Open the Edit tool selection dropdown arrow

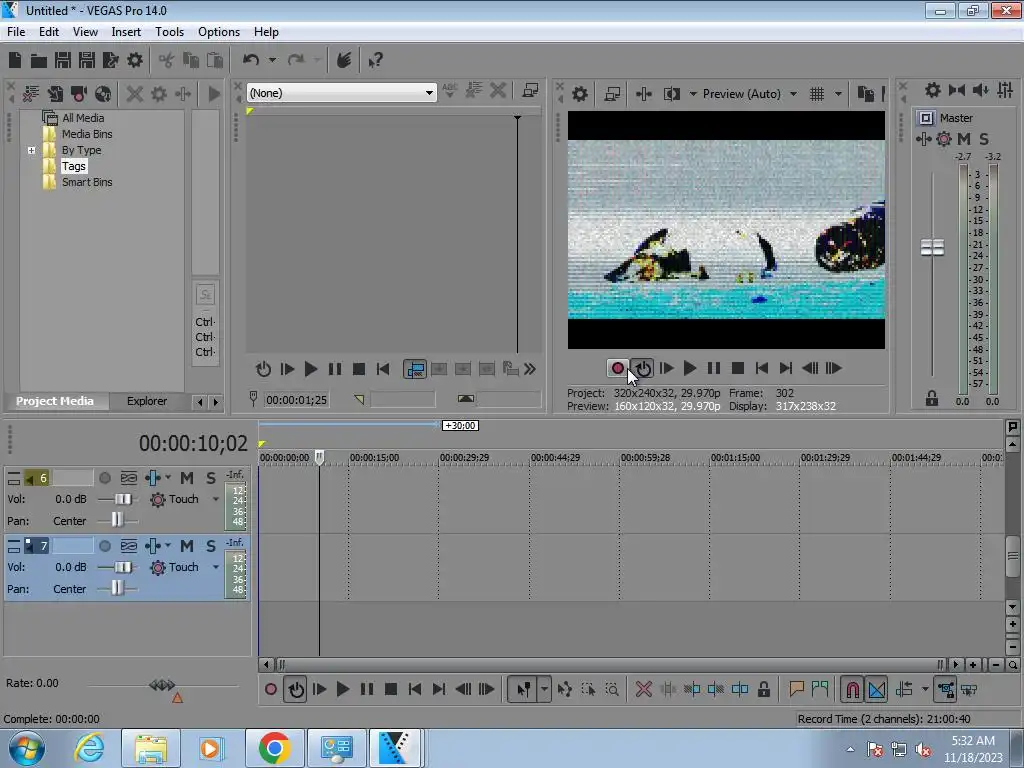point(544,690)
